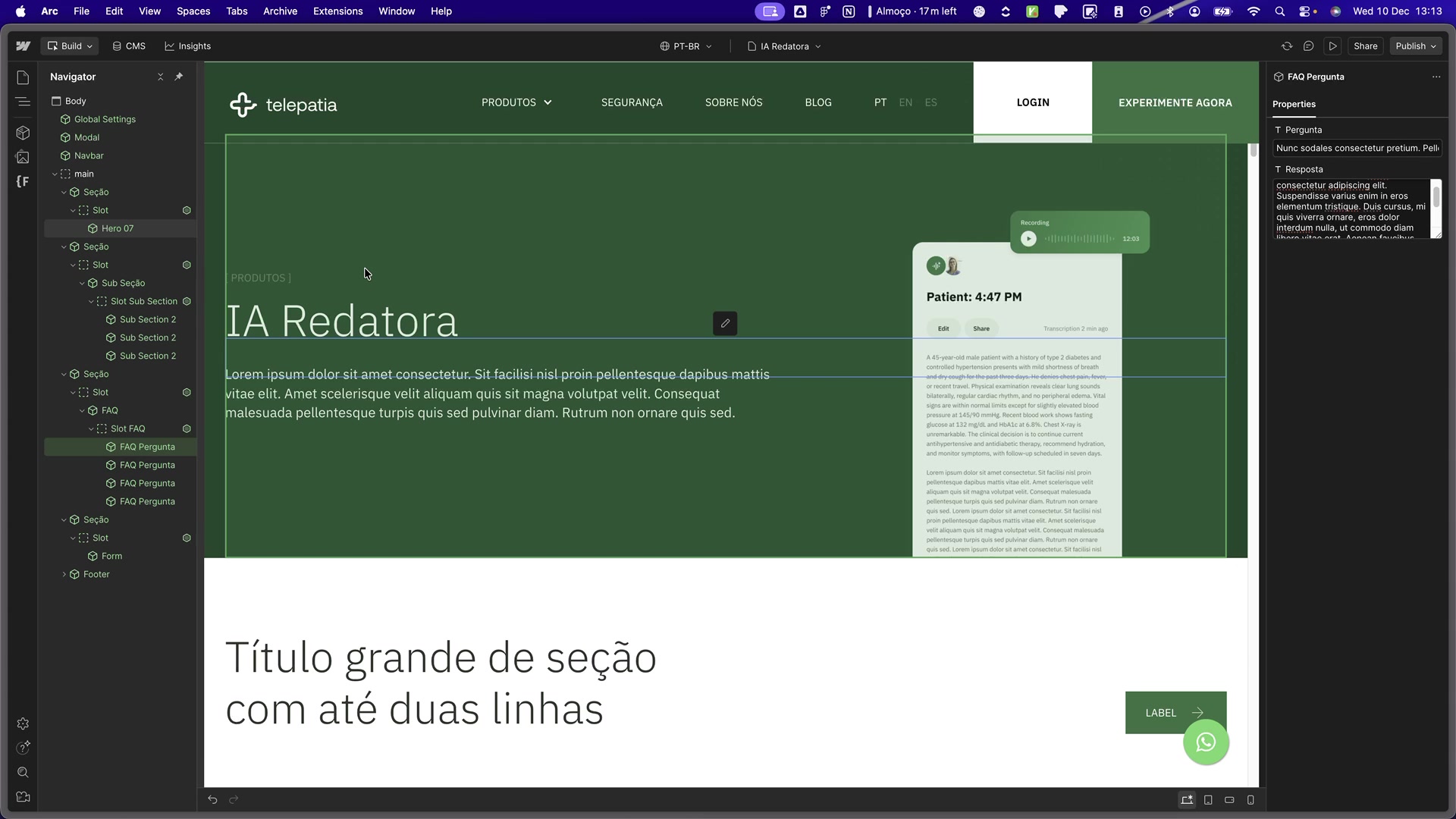Open the Components panel cube icon
Viewport: 1456px width, 819px height.
[23, 133]
